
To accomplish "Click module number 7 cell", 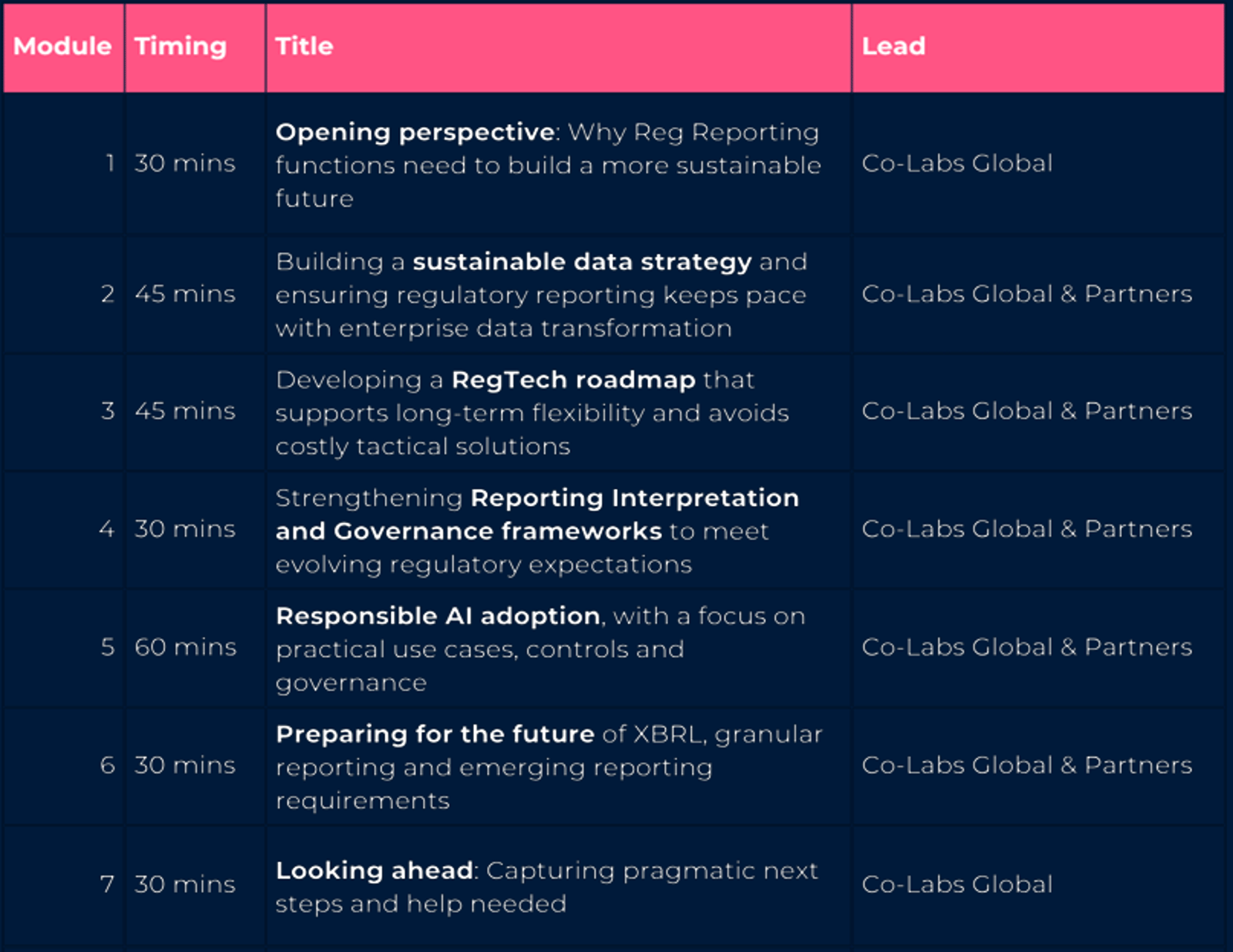I will point(63,887).
